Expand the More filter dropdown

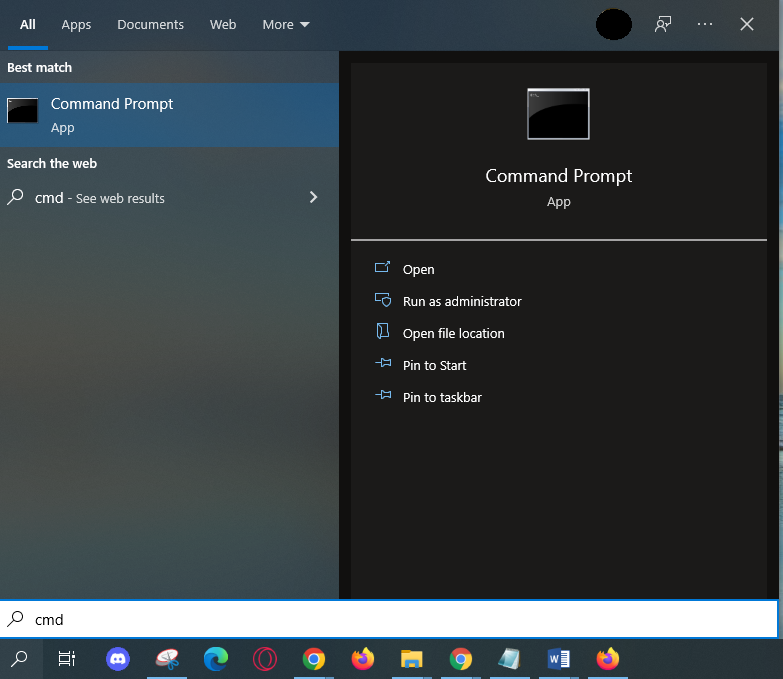tap(286, 24)
